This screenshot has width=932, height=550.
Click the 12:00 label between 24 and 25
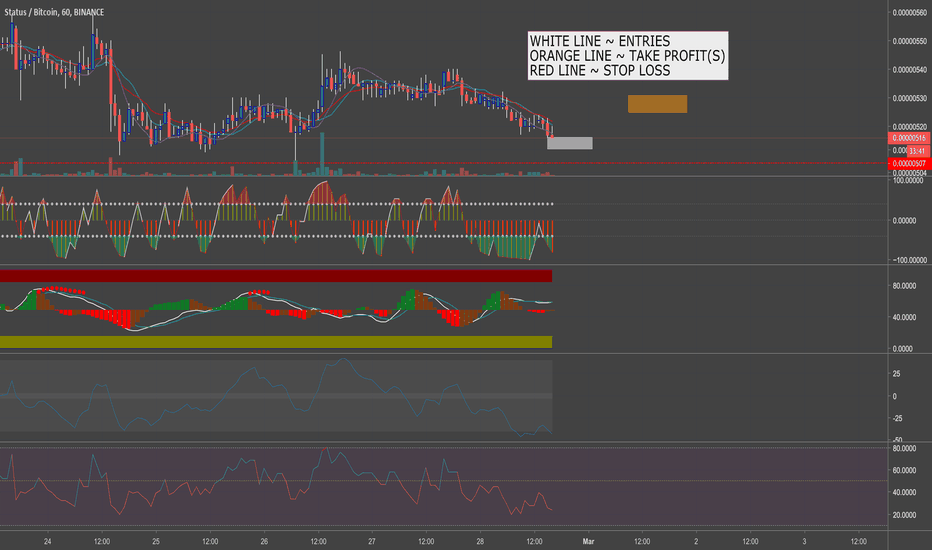(x=102, y=541)
